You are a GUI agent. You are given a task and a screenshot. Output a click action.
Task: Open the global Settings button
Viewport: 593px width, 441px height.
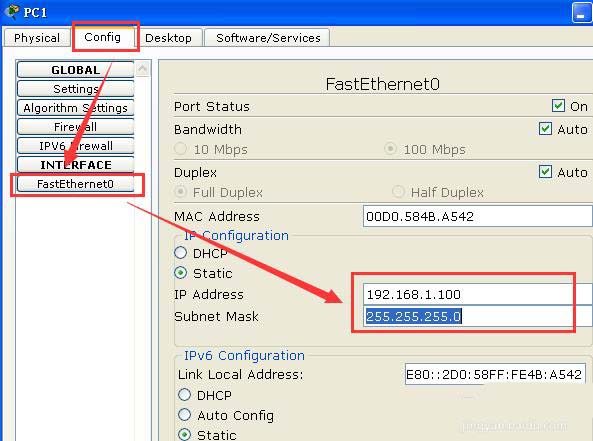(x=76, y=89)
